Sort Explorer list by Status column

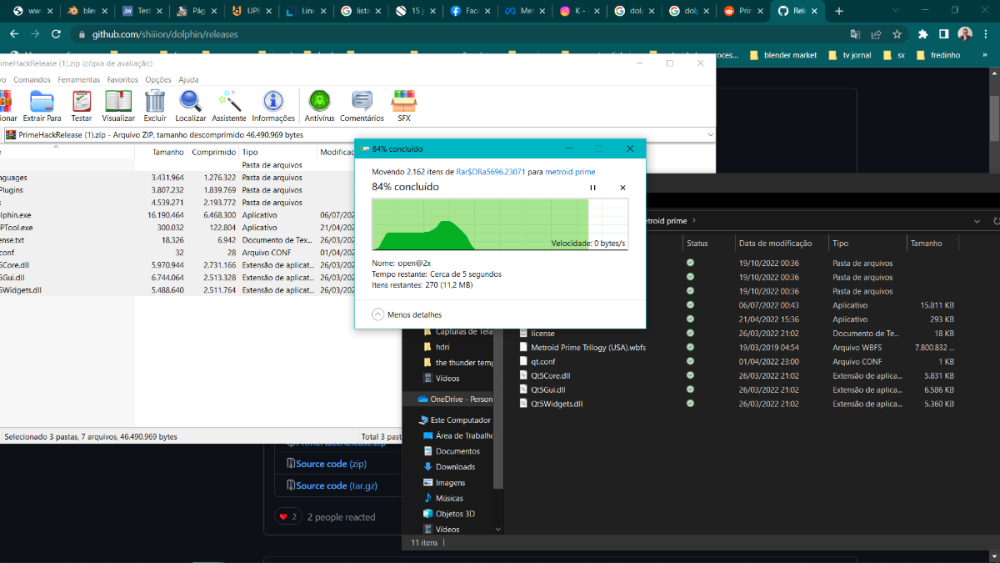697,243
